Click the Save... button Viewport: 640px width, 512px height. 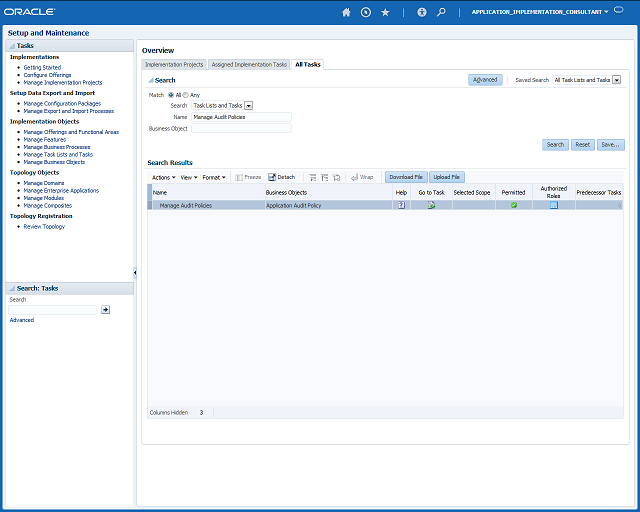point(610,145)
